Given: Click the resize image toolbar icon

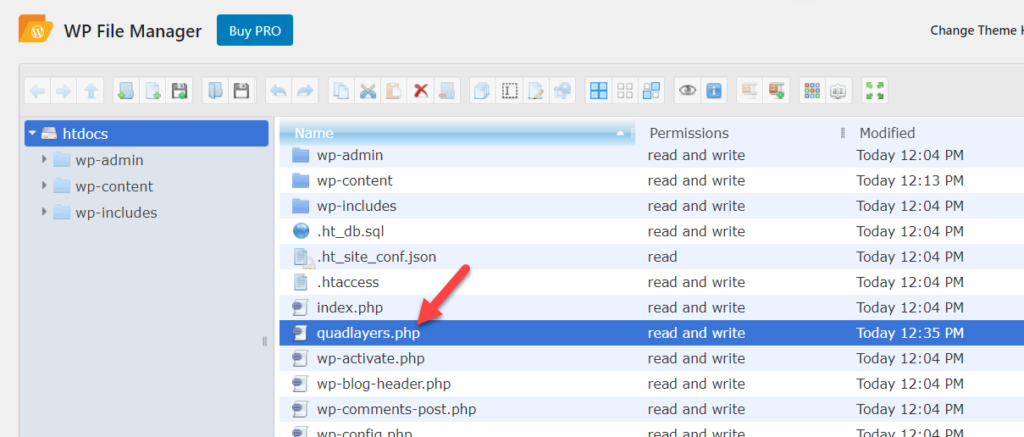Looking at the screenshot, I should coord(562,91).
